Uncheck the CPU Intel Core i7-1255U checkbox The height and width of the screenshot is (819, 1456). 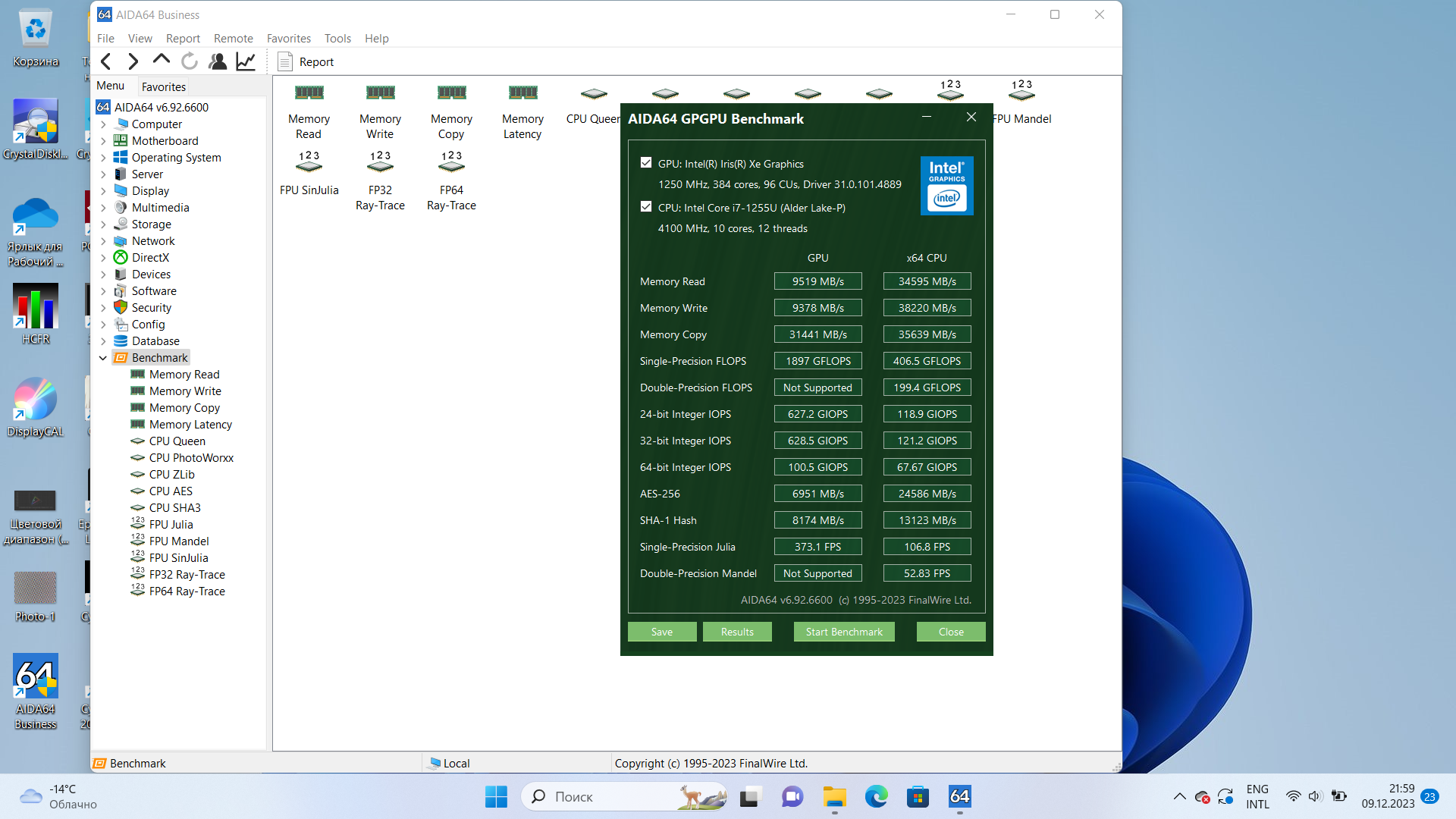click(646, 206)
